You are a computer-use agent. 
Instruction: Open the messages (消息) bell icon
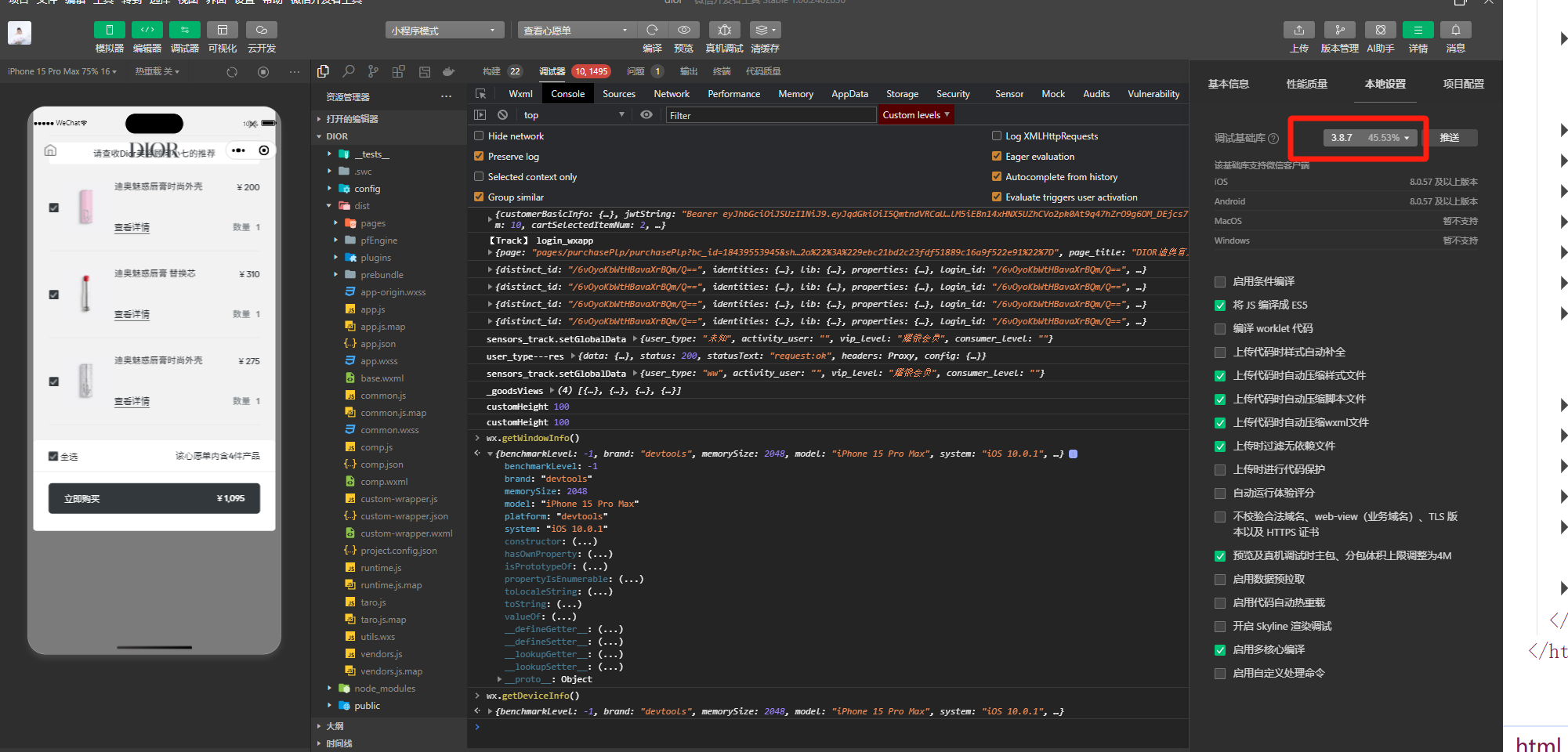coord(1456,30)
